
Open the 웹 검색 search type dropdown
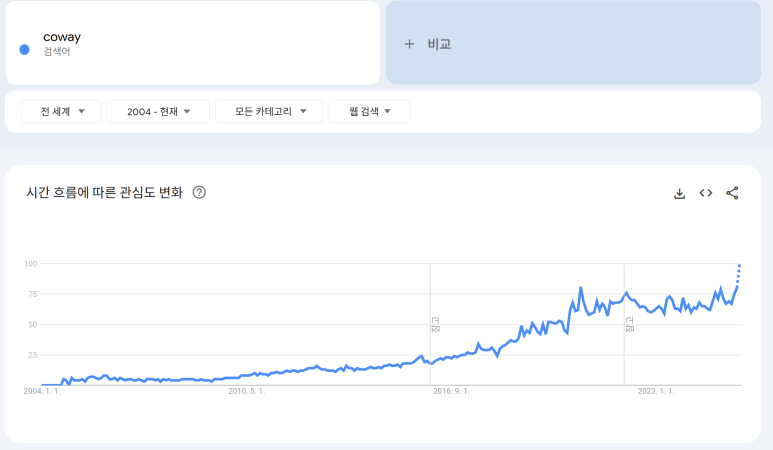point(369,111)
